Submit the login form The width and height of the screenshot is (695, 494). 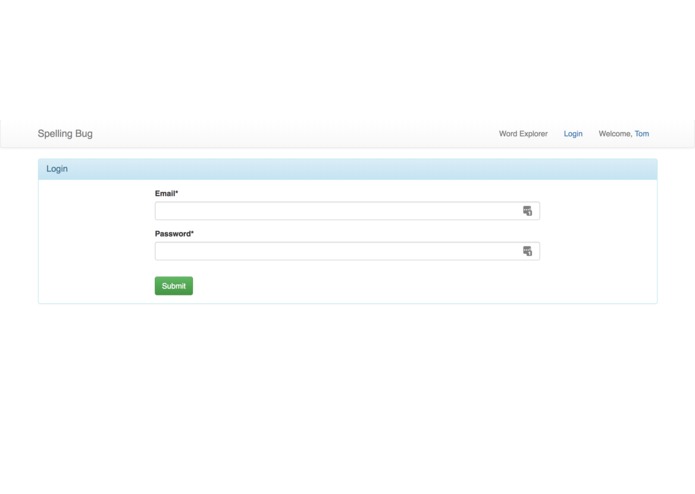pyautogui.click(x=174, y=286)
